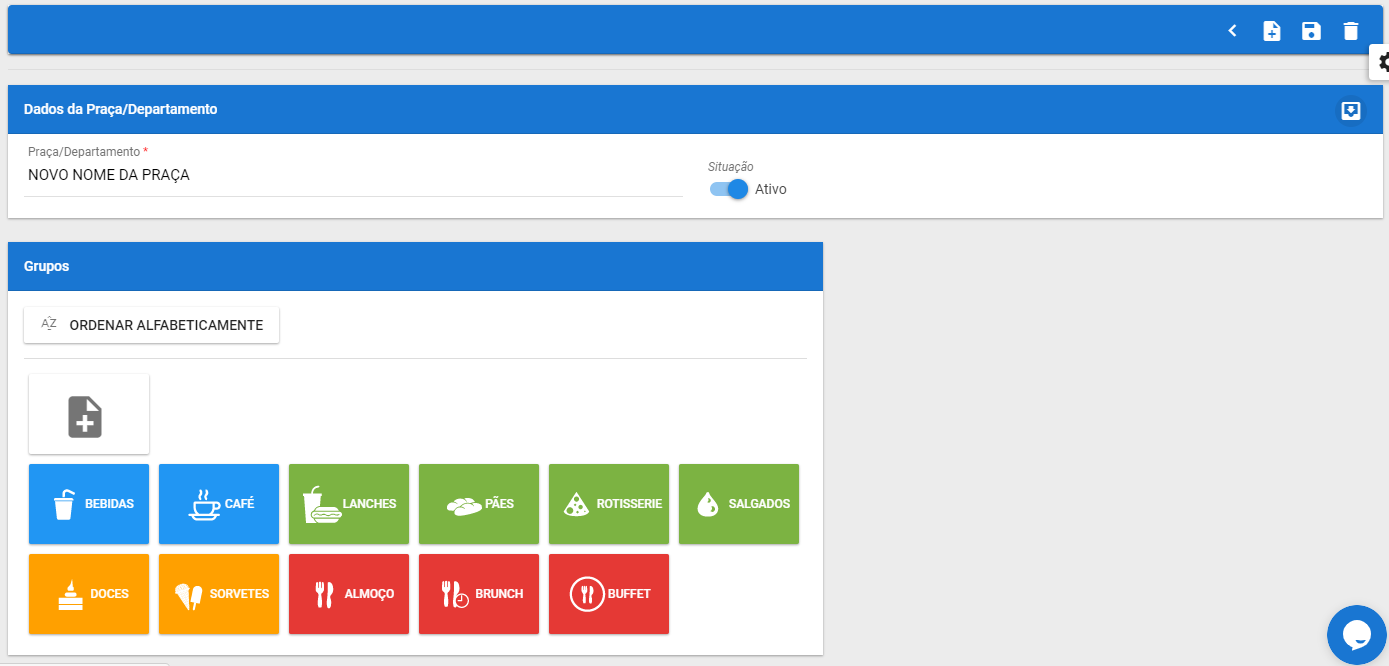Open the settings gear on right edge
The width and height of the screenshot is (1389, 666).
(x=1382, y=62)
